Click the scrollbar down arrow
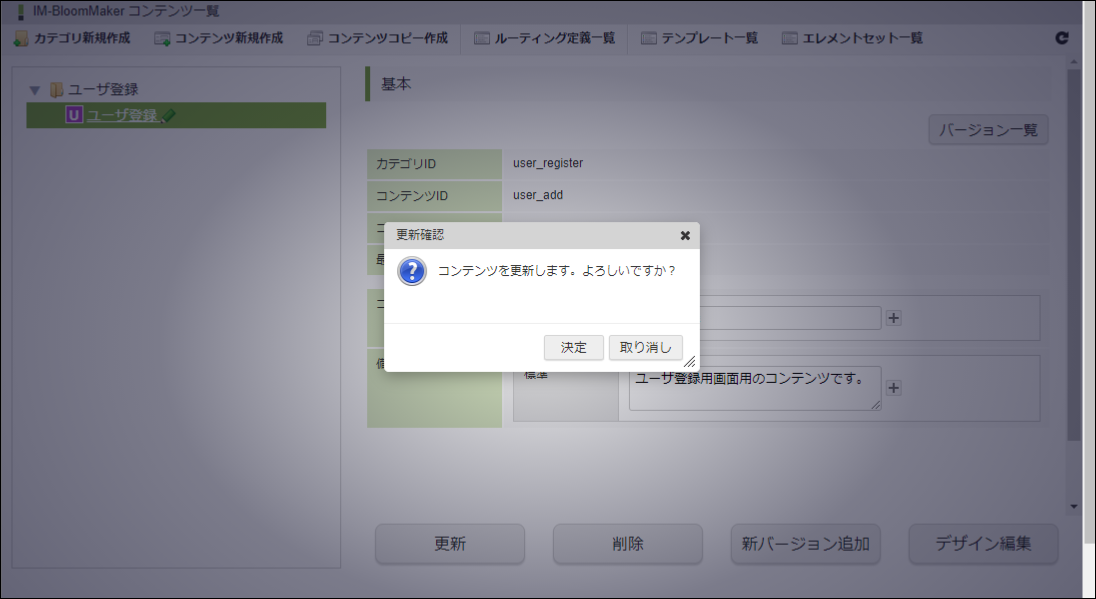Viewport: 1096px width, 599px height. point(1074,507)
